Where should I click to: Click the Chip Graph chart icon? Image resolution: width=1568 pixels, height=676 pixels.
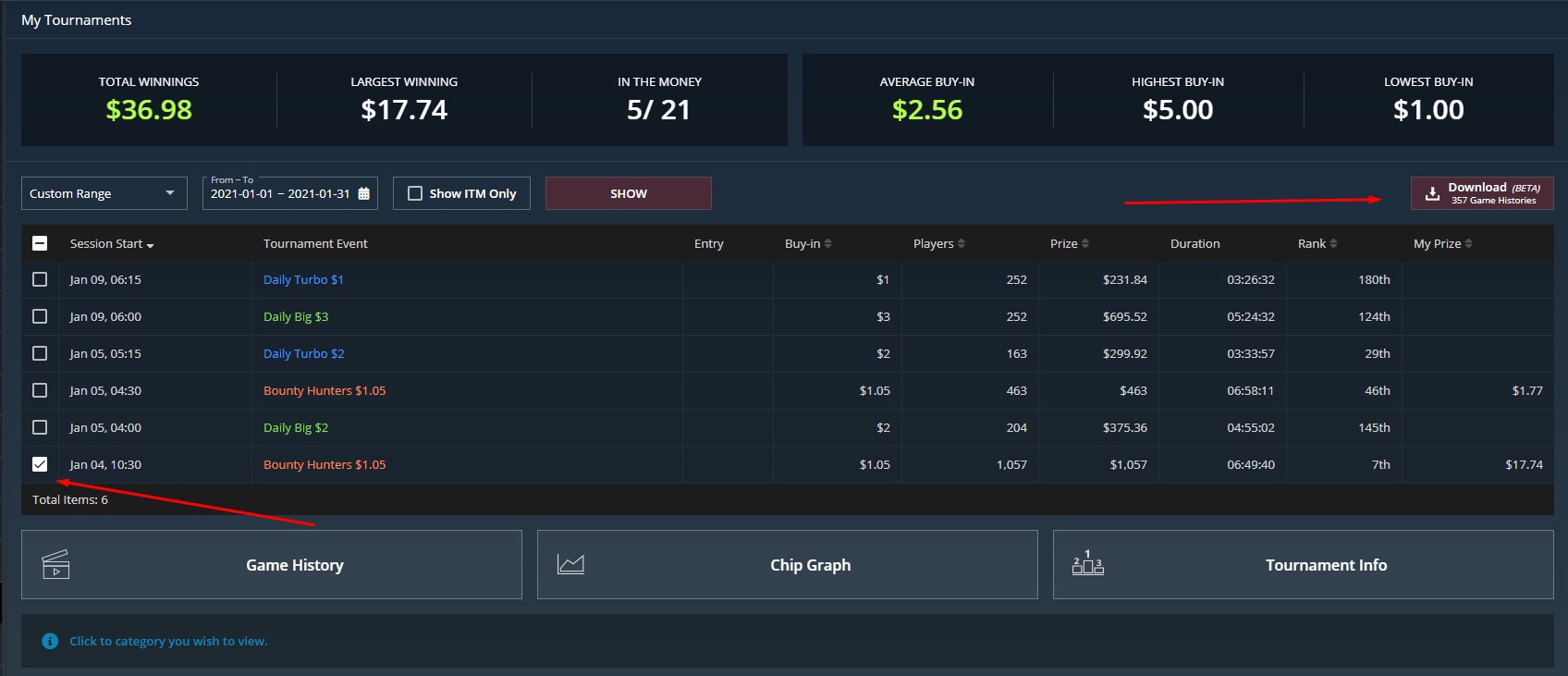(570, 564)
